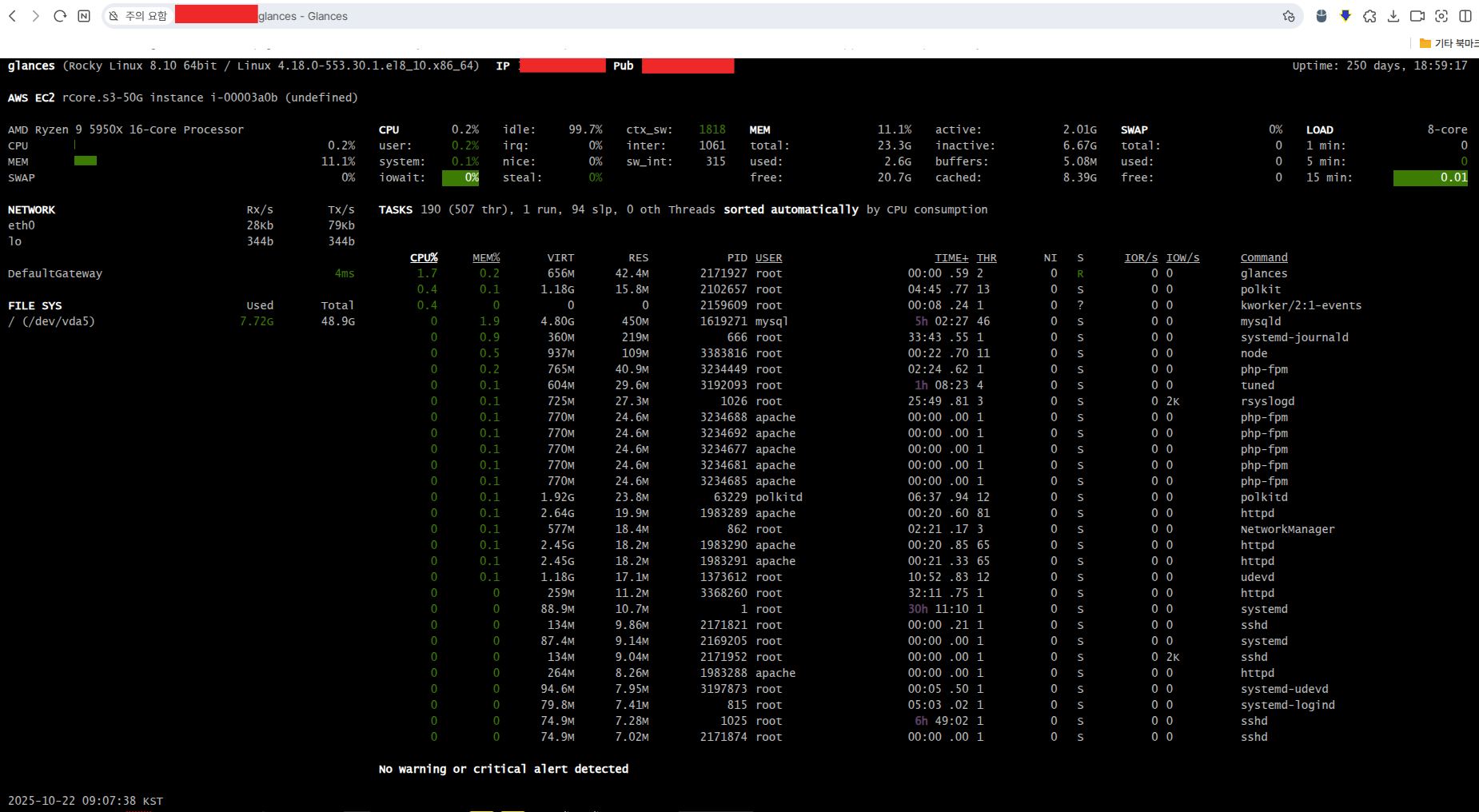Click the not-secure 주의 요함 site badge

[139, 16]
